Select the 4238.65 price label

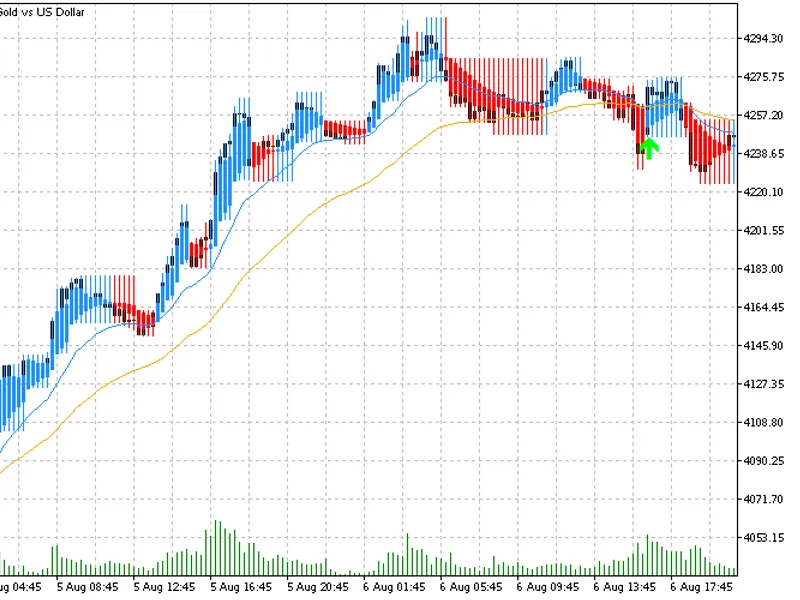point(763,154)
